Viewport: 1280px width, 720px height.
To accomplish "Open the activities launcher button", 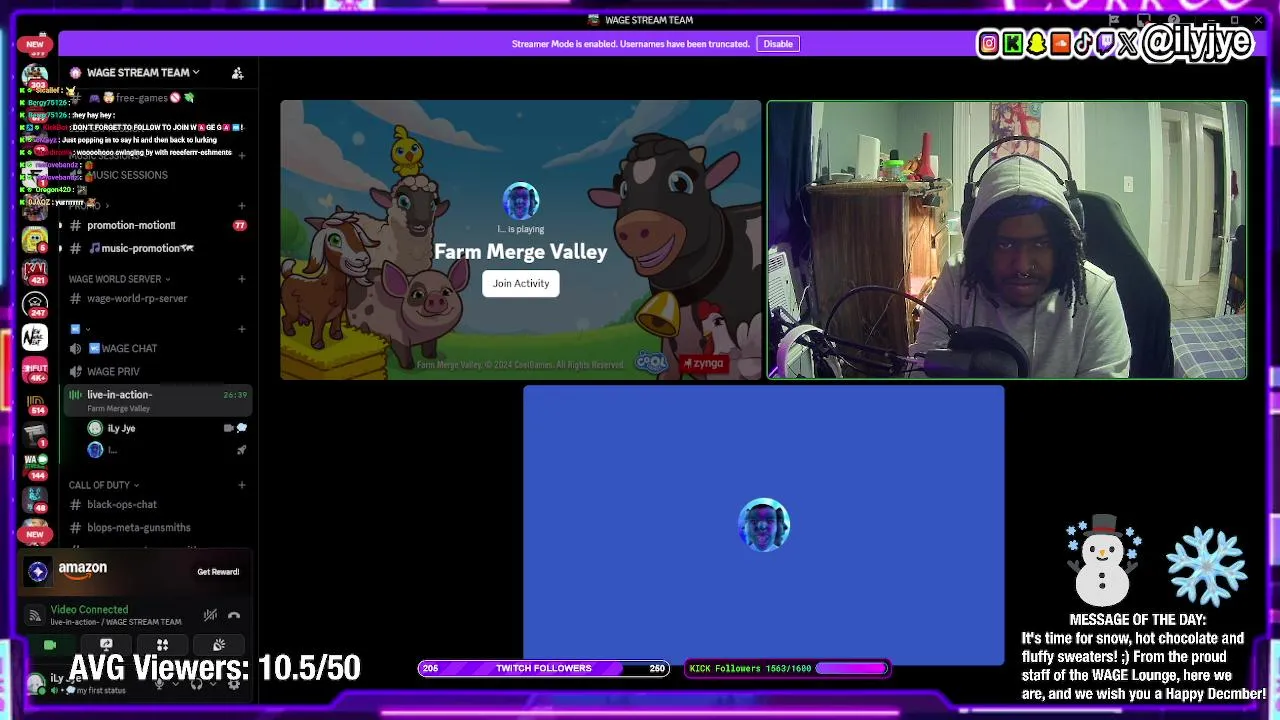I will tap(162, 645).
